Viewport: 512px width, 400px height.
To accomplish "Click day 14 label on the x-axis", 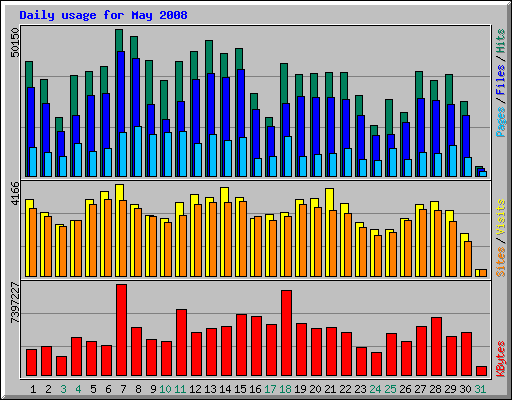I will 225,389.
